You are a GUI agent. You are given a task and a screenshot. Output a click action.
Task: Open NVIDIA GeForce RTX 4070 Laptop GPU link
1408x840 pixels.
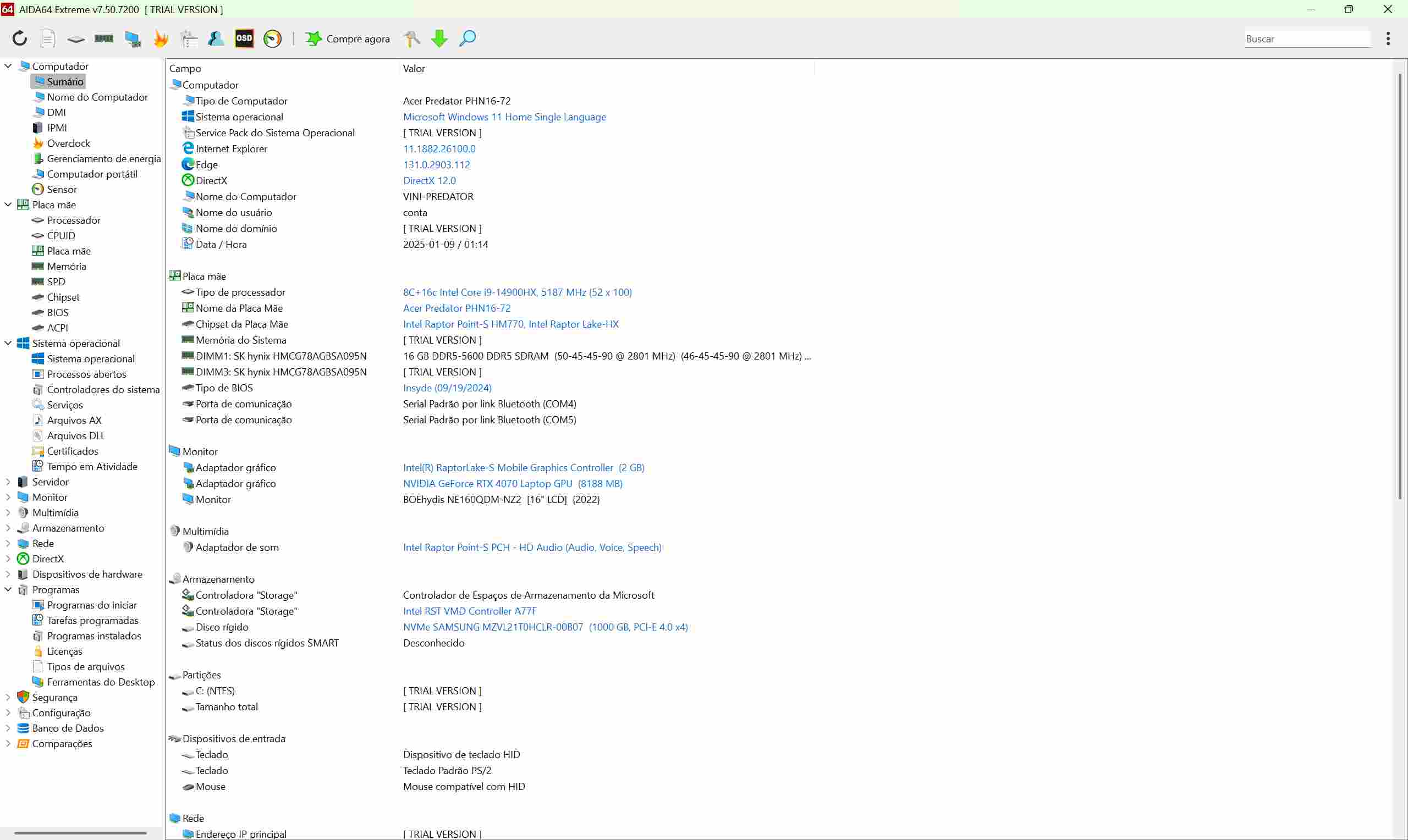513,483
